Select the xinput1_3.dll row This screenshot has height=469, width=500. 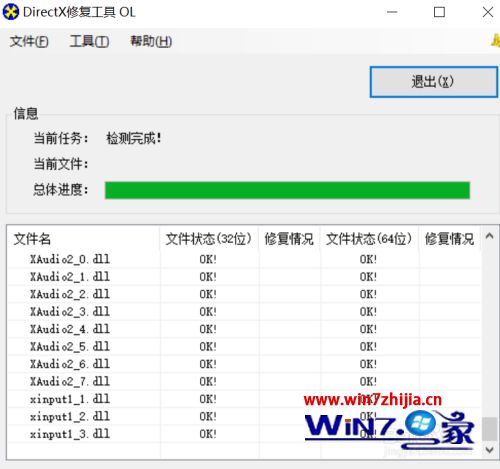pos(244,434)
